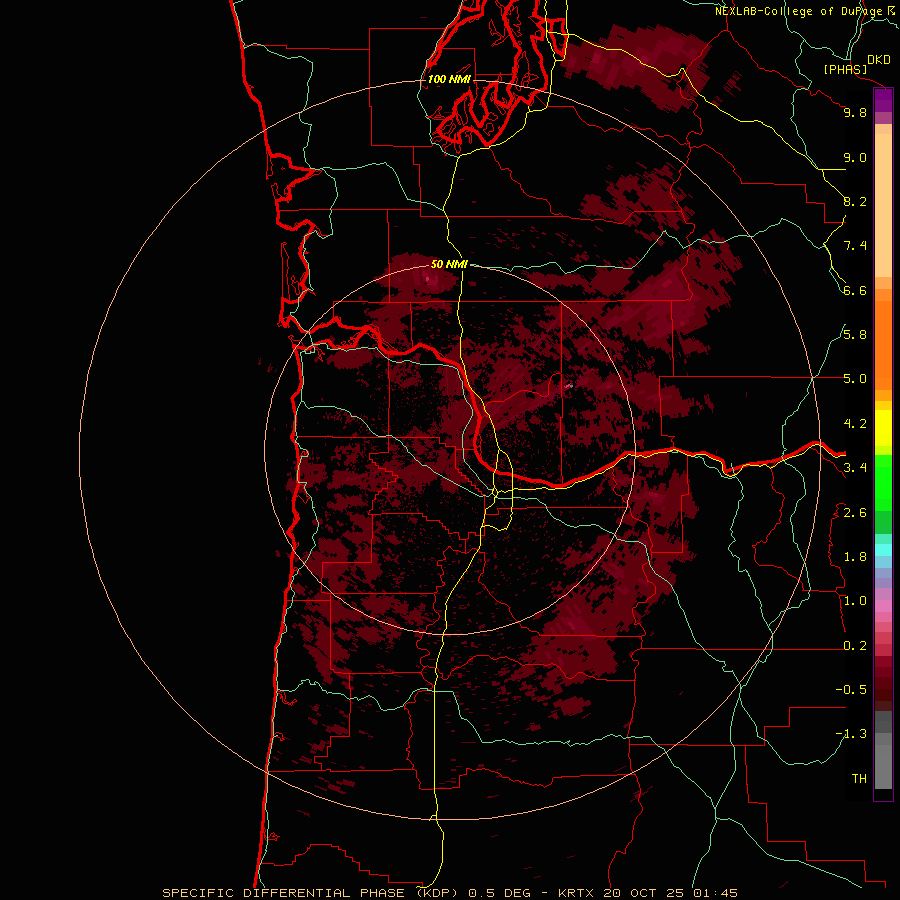Pick the bright yellow band on color bar
Screen dimensions: 900x900
pyautogui.click(x=883, y=428)
